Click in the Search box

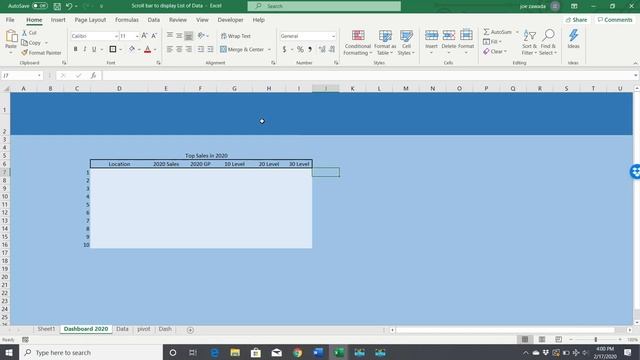point(324,6)
